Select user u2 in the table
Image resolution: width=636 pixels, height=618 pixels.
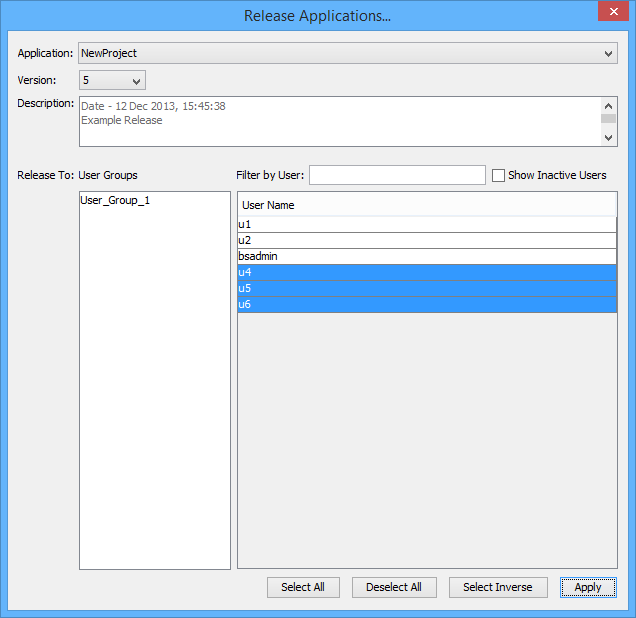pos(427,241)
